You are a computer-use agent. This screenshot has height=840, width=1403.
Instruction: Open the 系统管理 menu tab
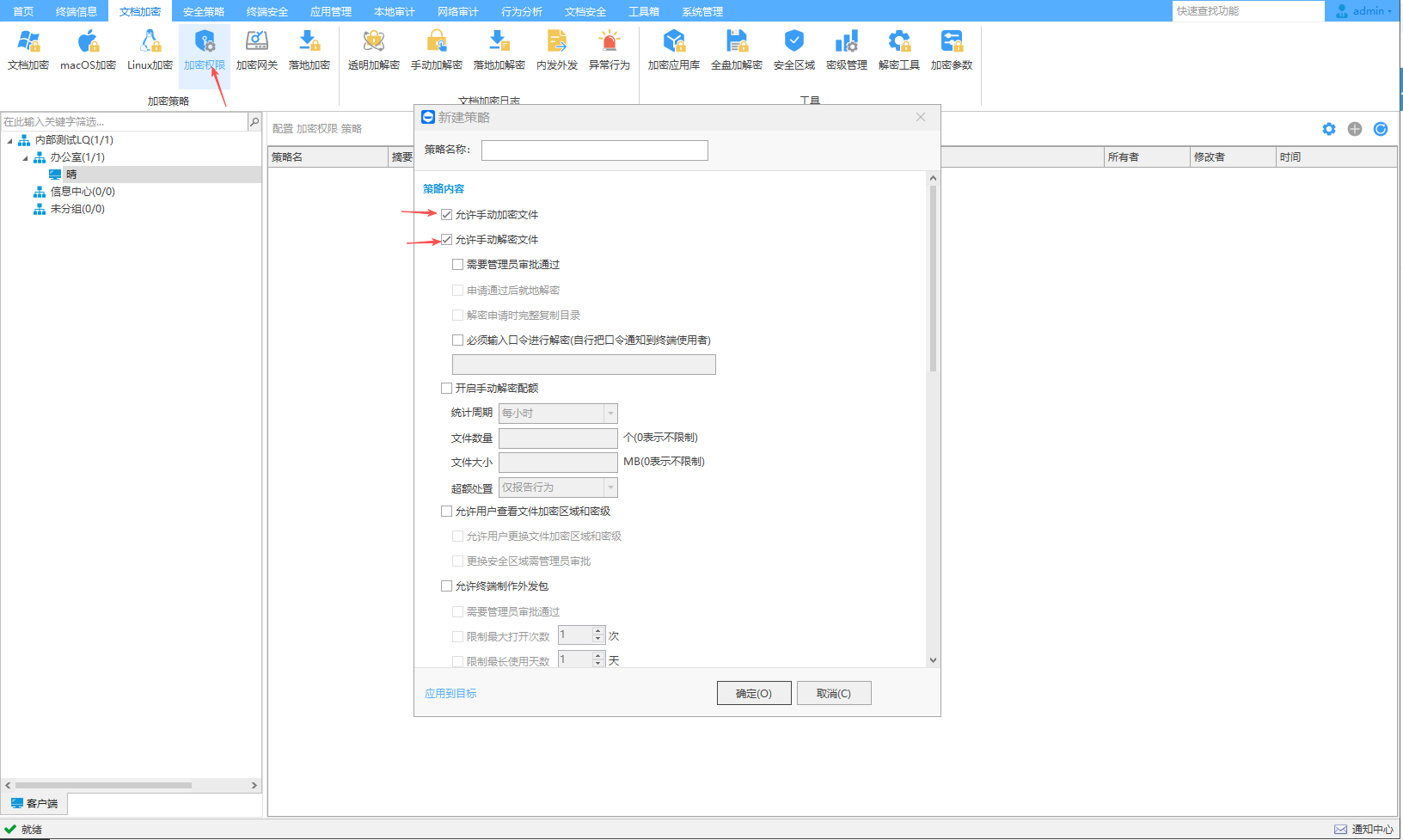701,12
